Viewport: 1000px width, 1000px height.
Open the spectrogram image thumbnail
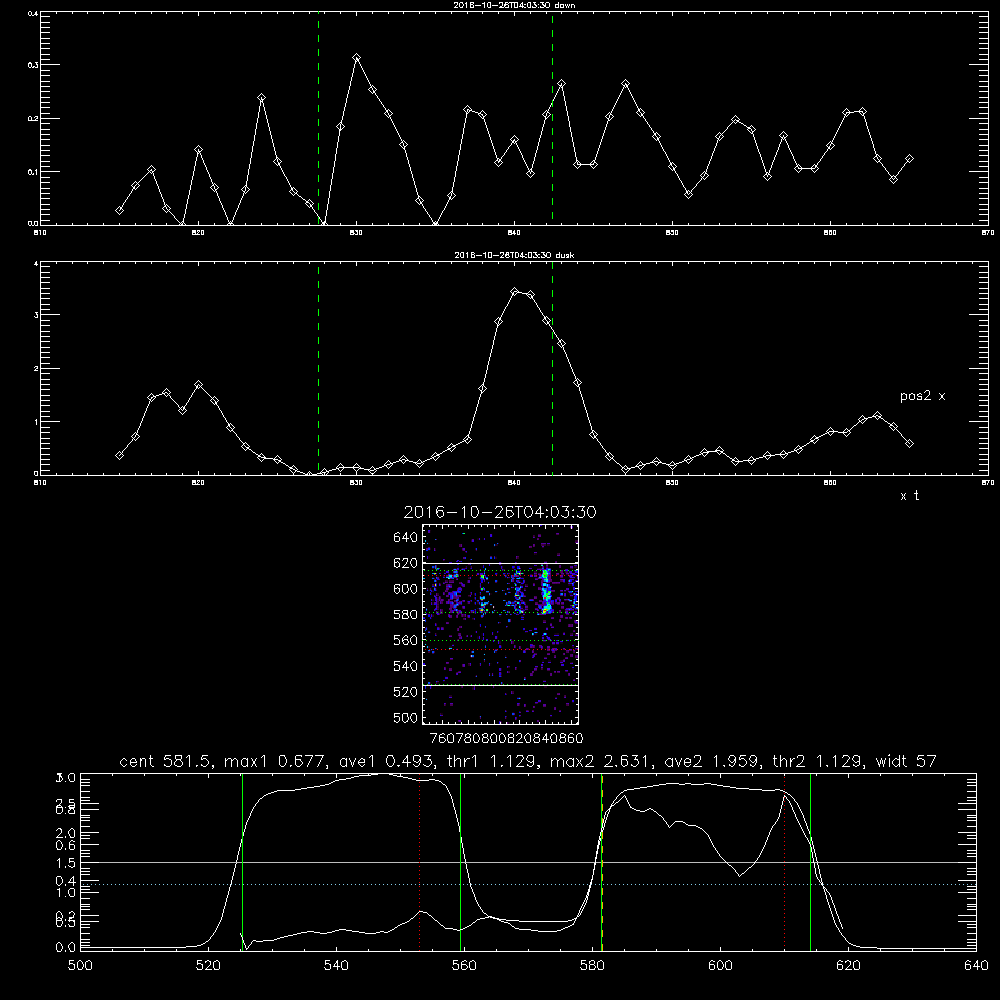pos(500,624)
